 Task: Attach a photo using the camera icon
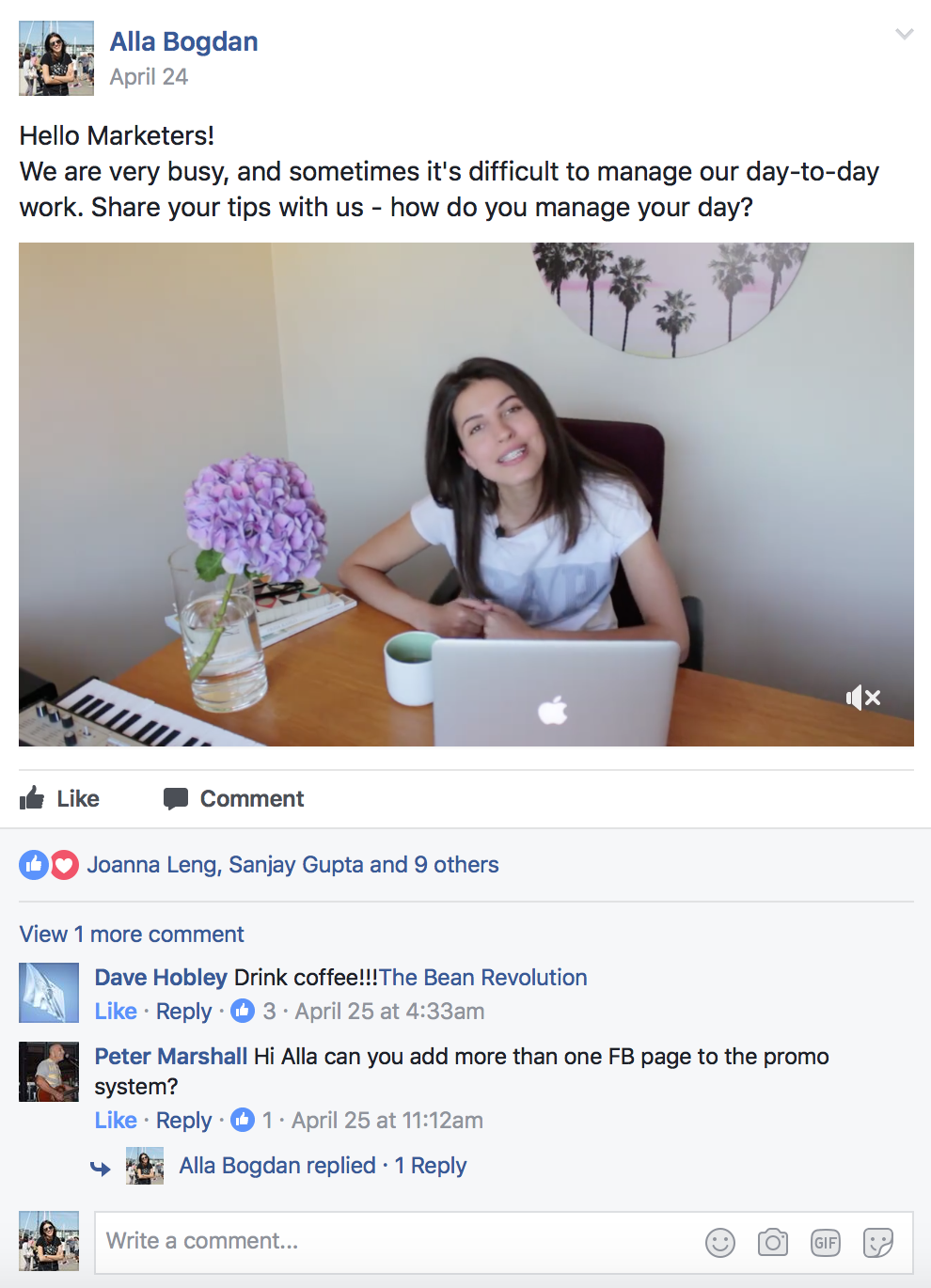click(773, 1243)
